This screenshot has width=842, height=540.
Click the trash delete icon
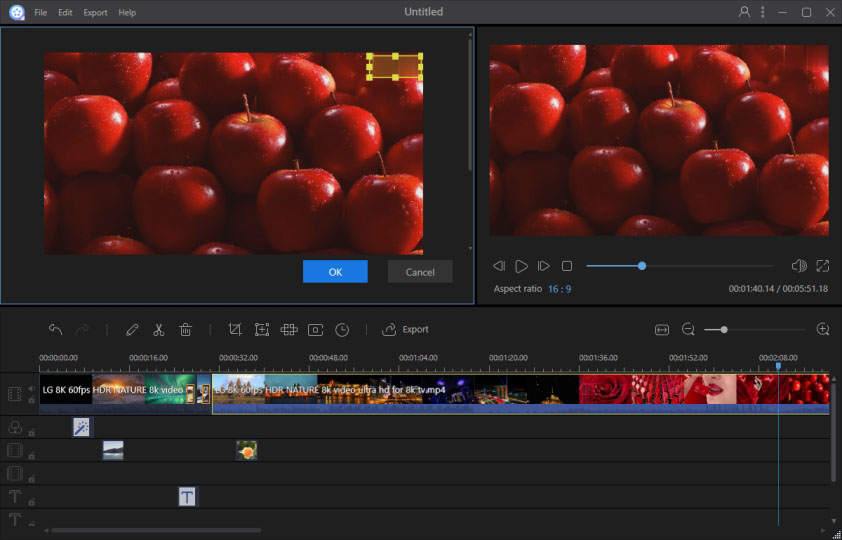[185, 329]
